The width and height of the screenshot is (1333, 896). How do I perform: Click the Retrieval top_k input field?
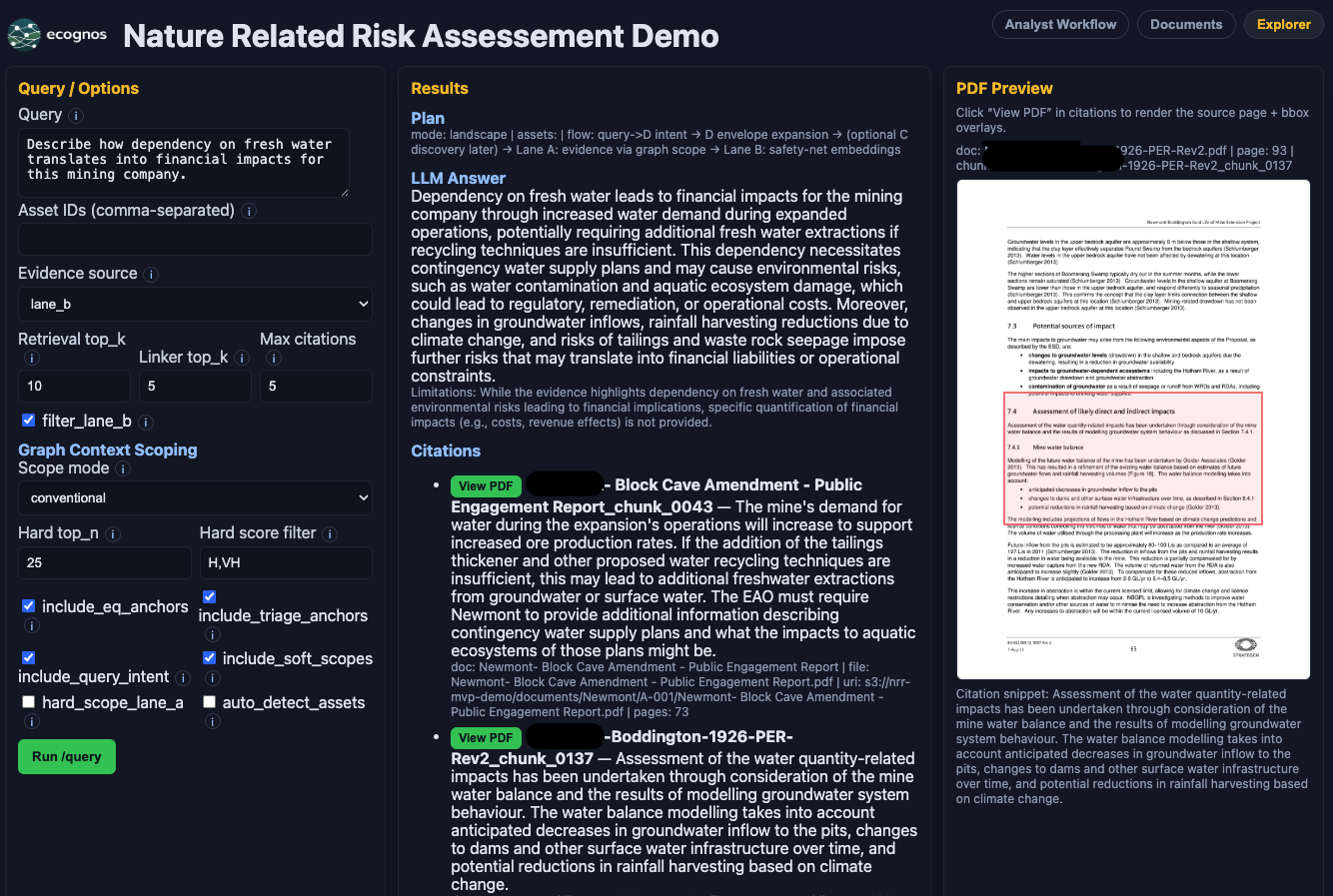tap(74, 386)
